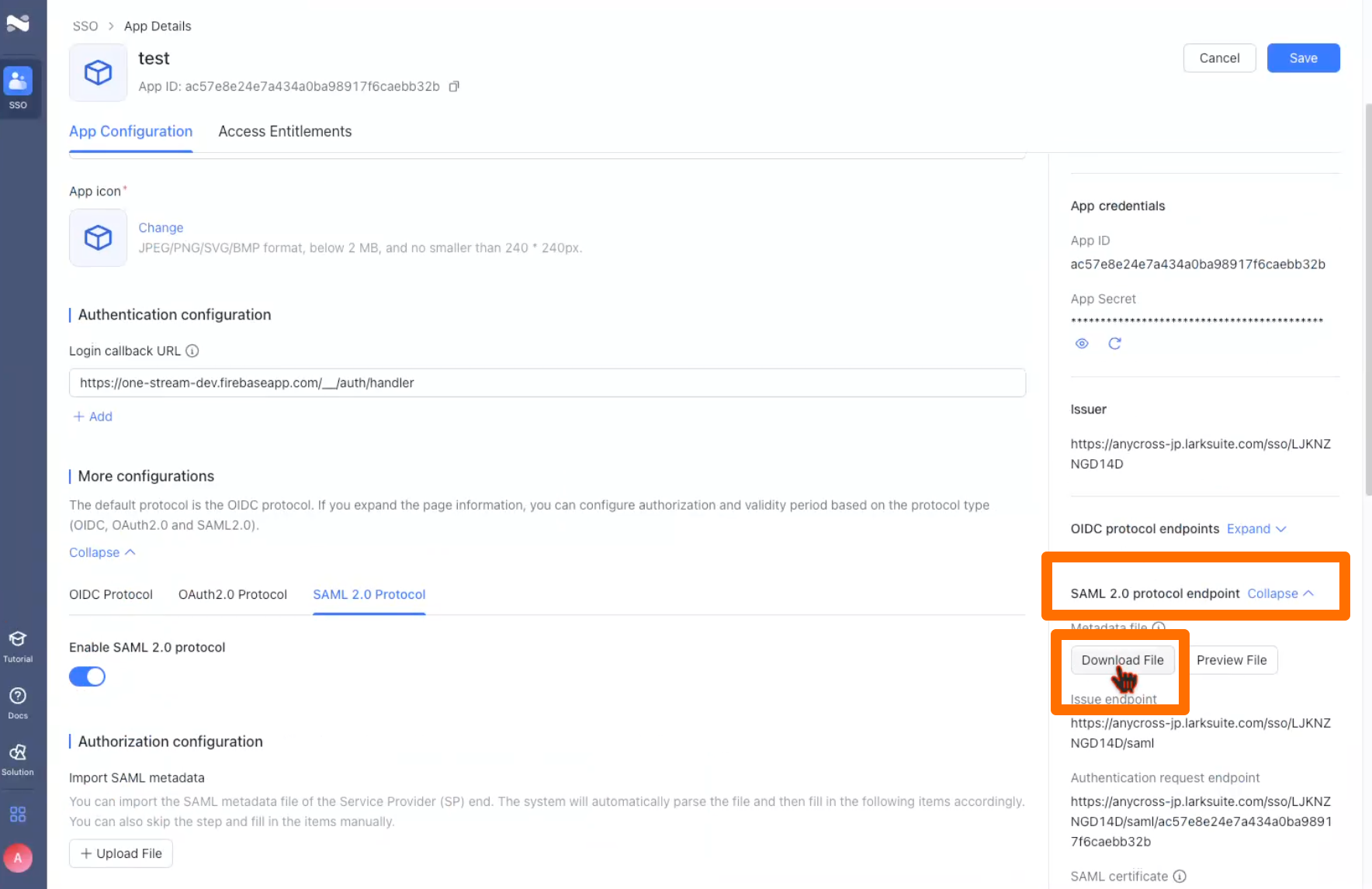Switch to the Access Entitlements tab
1372x889 pixels.
[285, 131]
